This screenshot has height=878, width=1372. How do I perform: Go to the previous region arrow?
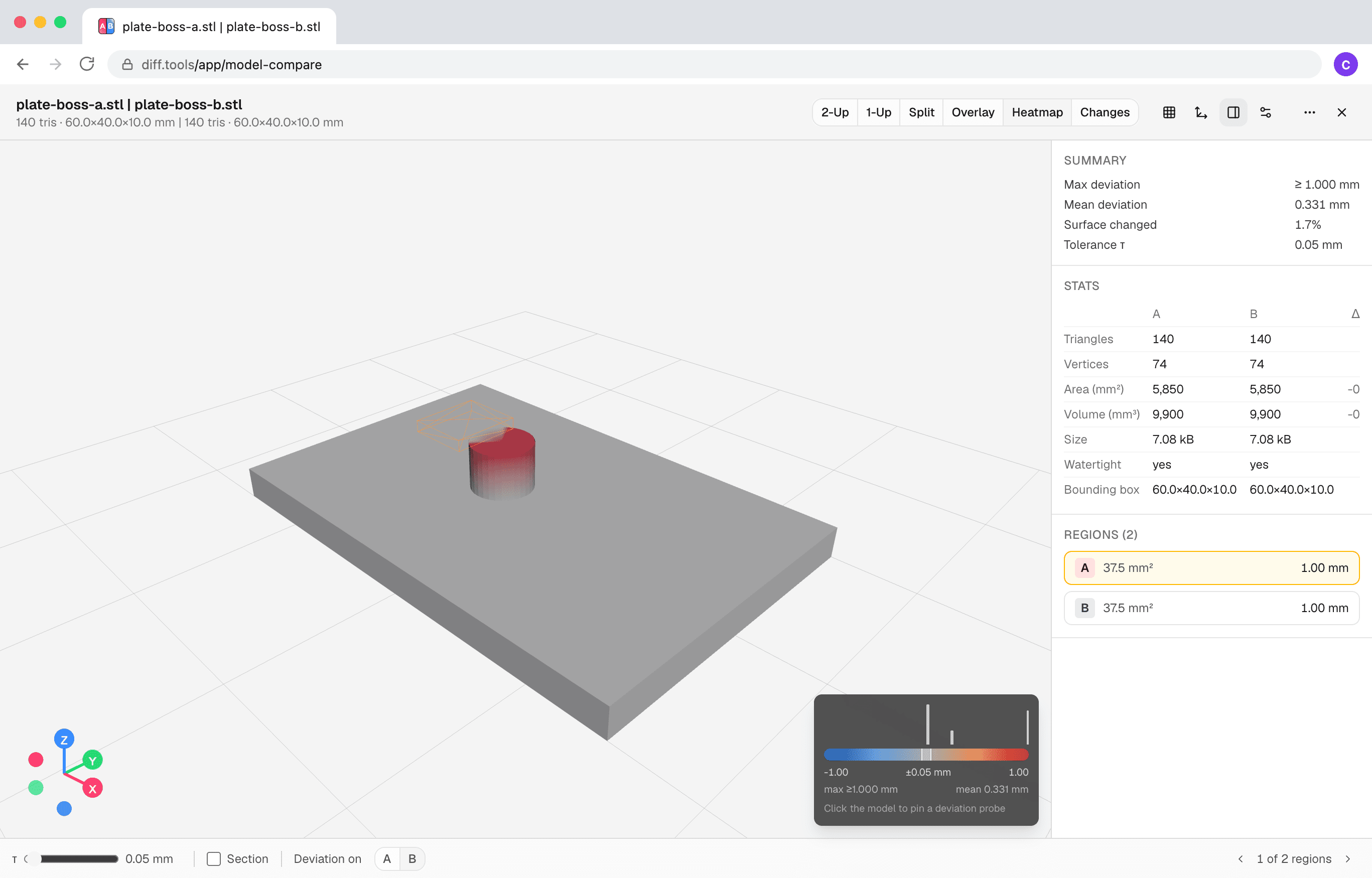[1241, 858]
